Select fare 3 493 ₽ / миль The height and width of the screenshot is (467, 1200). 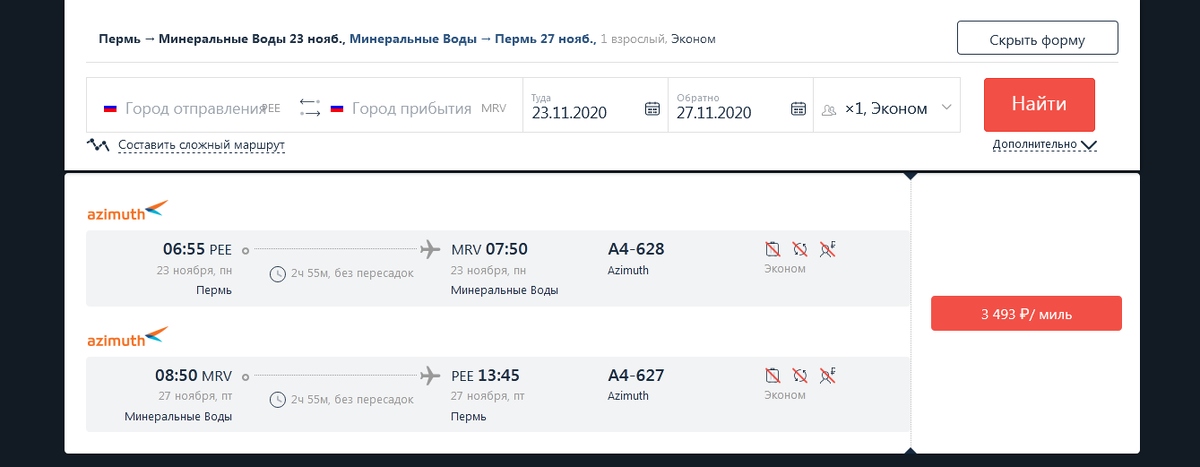click(x=1026, y=314)
